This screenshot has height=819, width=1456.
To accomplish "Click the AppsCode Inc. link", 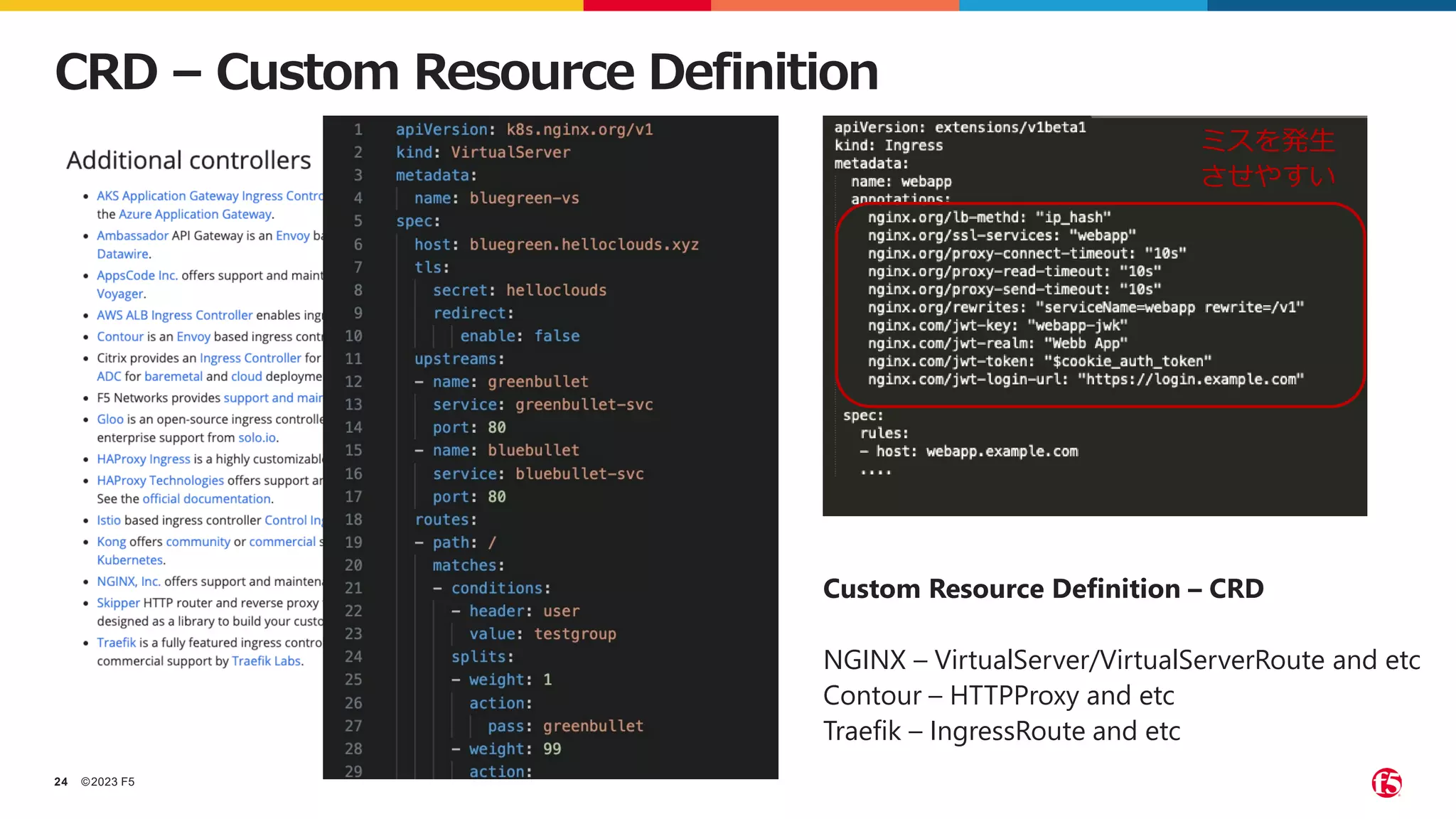I will tap(137, 275).
